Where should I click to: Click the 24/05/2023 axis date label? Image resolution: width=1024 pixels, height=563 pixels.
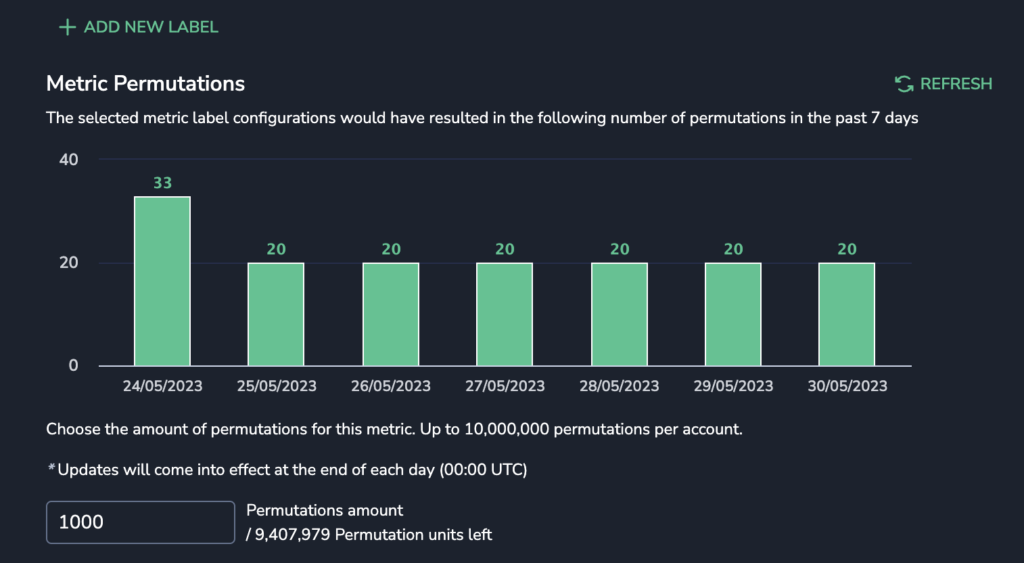(x=163, y=386)
